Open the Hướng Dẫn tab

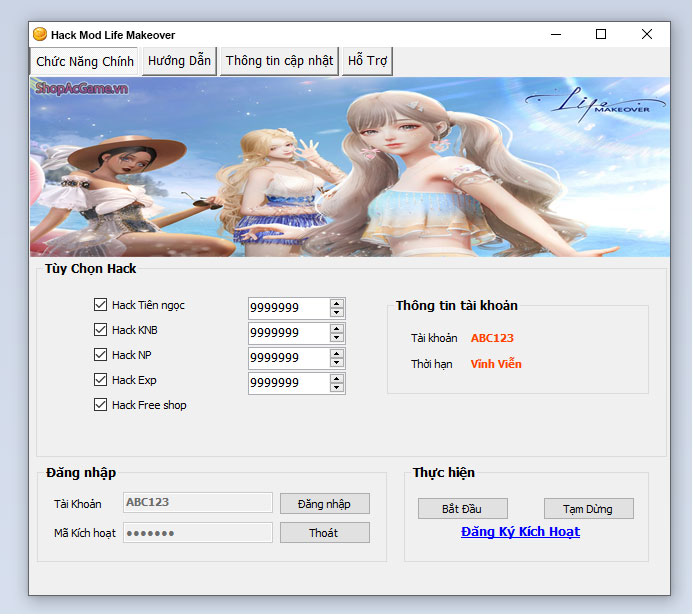tap(179, 61)
